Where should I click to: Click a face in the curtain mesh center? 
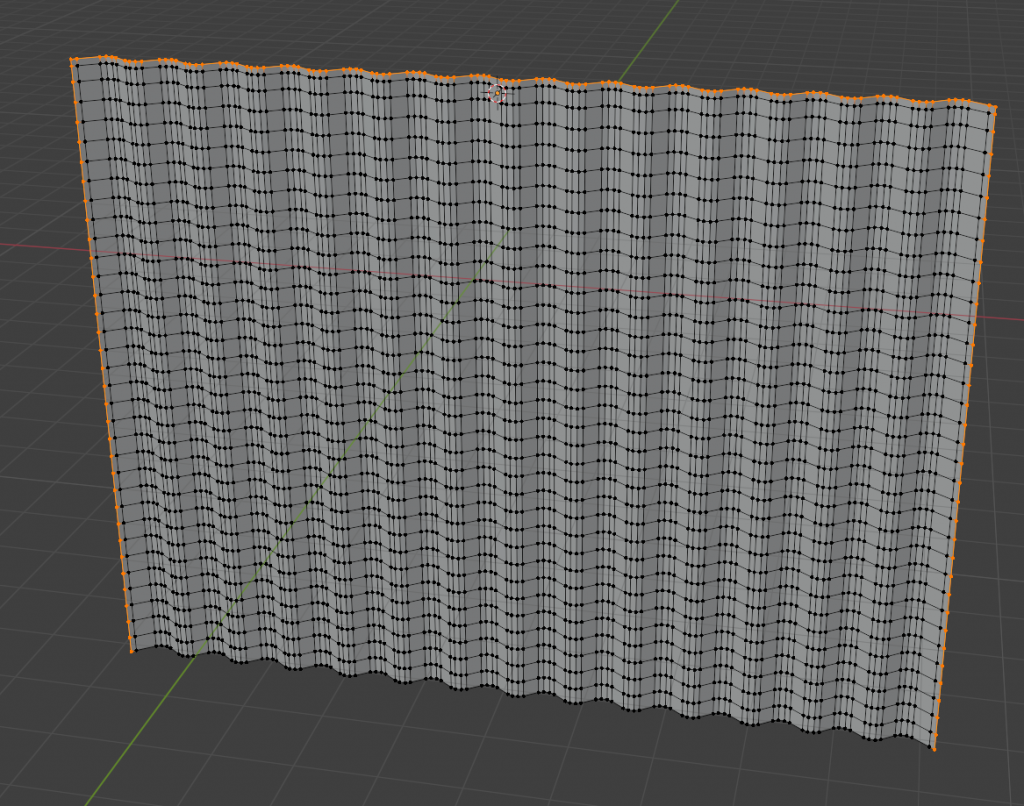point(530,400)
